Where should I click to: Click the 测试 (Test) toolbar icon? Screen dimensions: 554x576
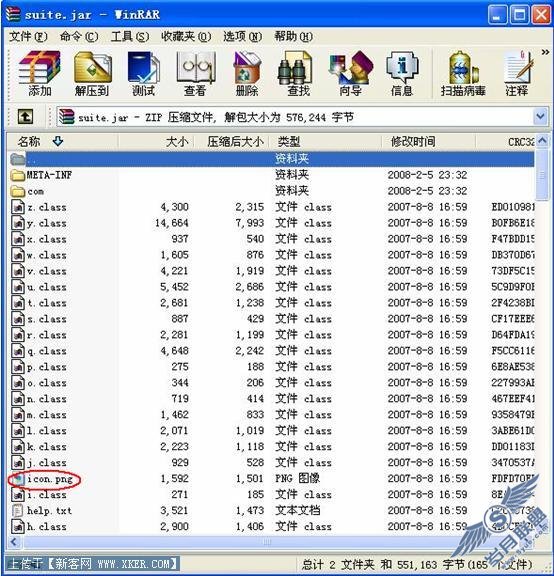point(144,73)
